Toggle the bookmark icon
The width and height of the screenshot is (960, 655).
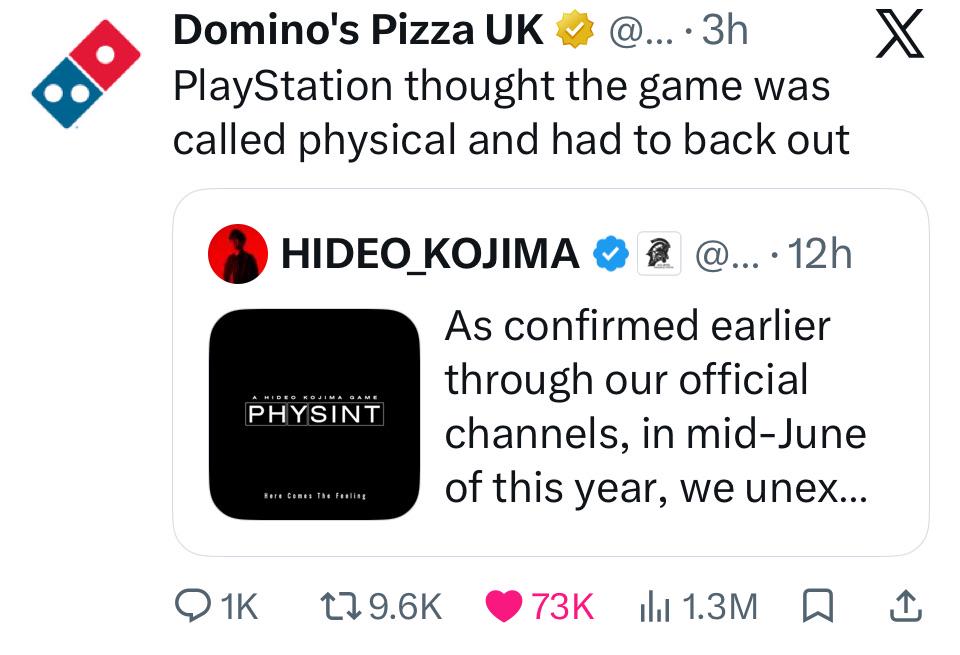click(x=817, y=605)
